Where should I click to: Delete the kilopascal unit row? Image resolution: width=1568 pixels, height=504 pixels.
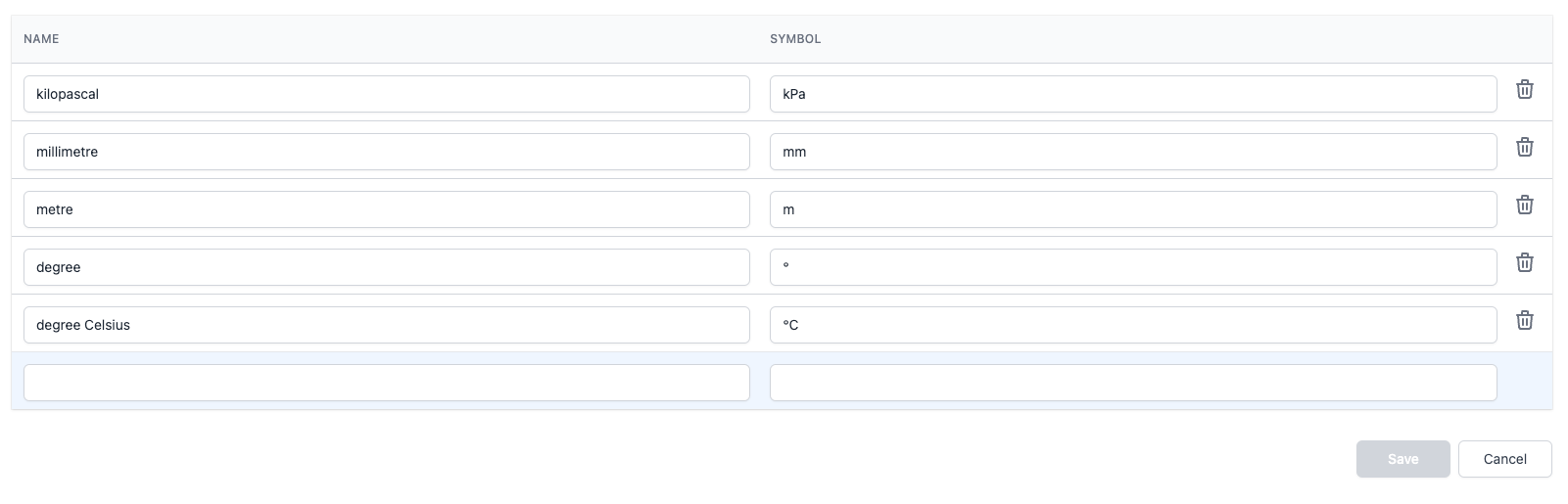click(1524, 90)
